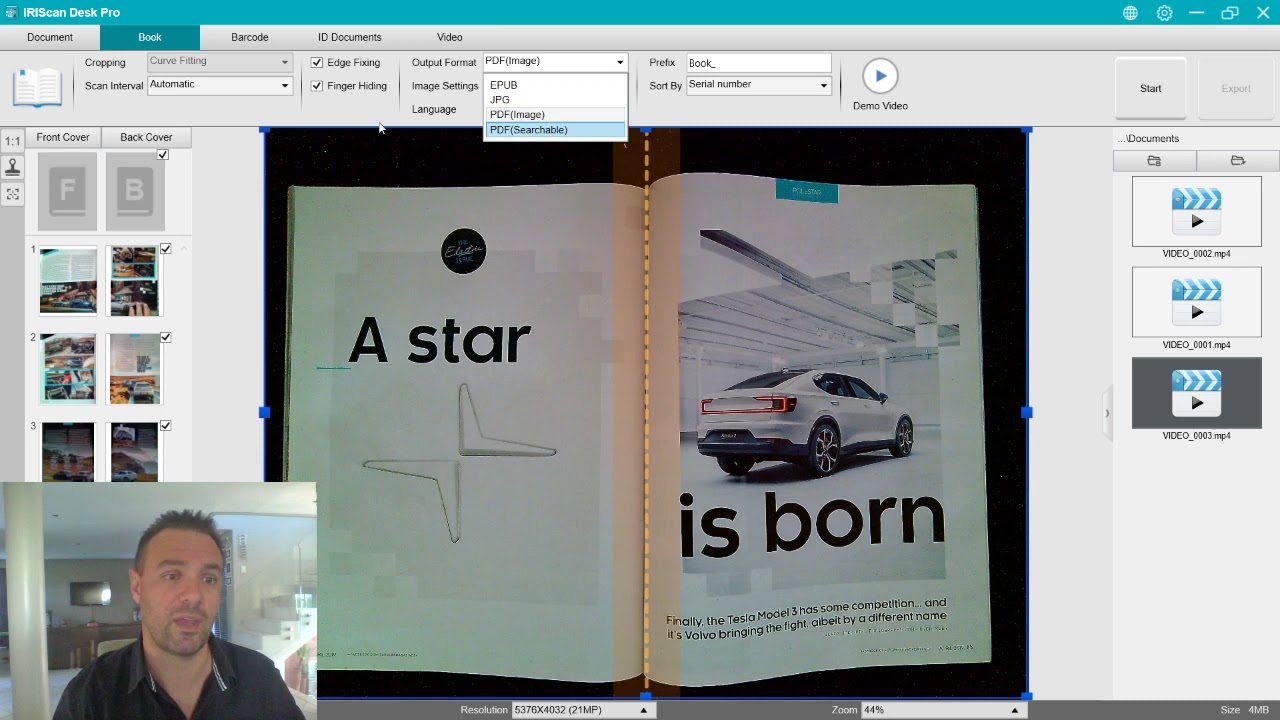
Task: Open VIDEO_0003.mp4 file icon
Action: coord(1197,393)
